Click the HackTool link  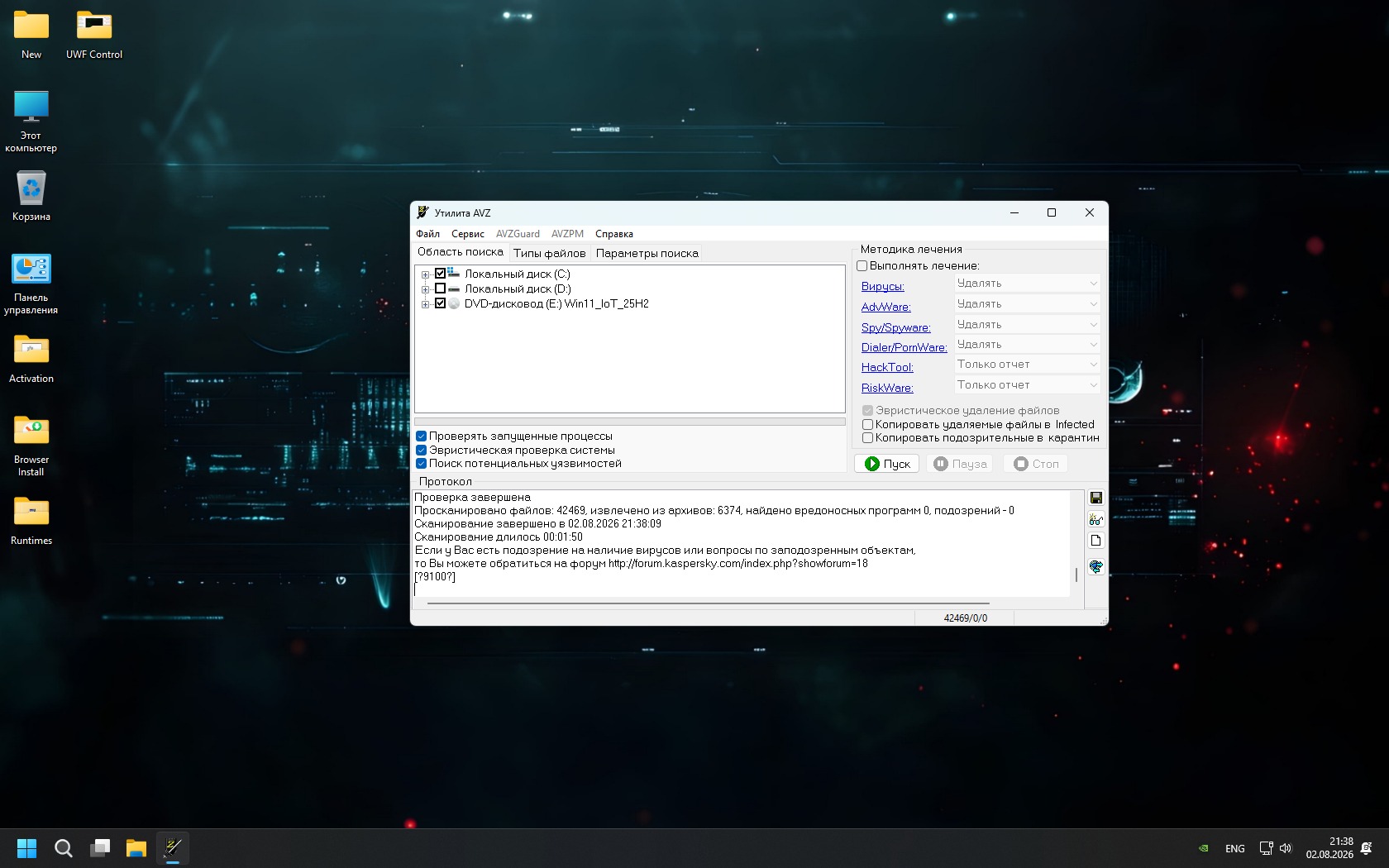(x=887, y=368)
